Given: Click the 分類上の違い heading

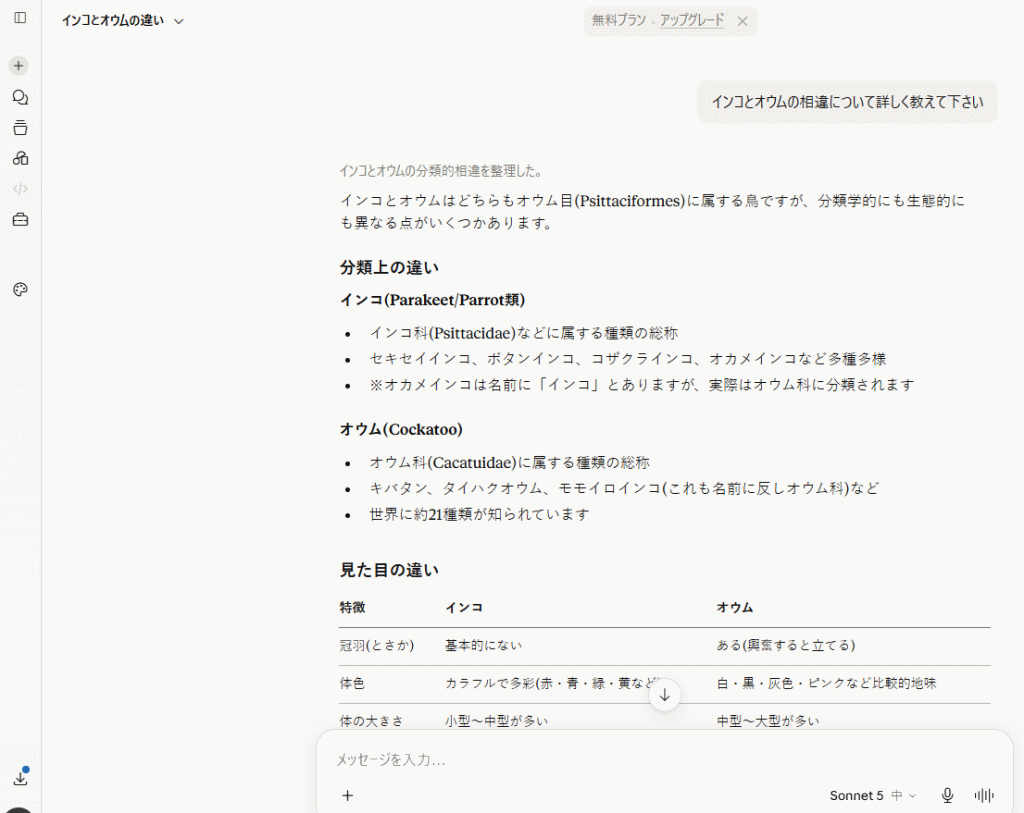Looking at the screenshot, I should 389,268.
